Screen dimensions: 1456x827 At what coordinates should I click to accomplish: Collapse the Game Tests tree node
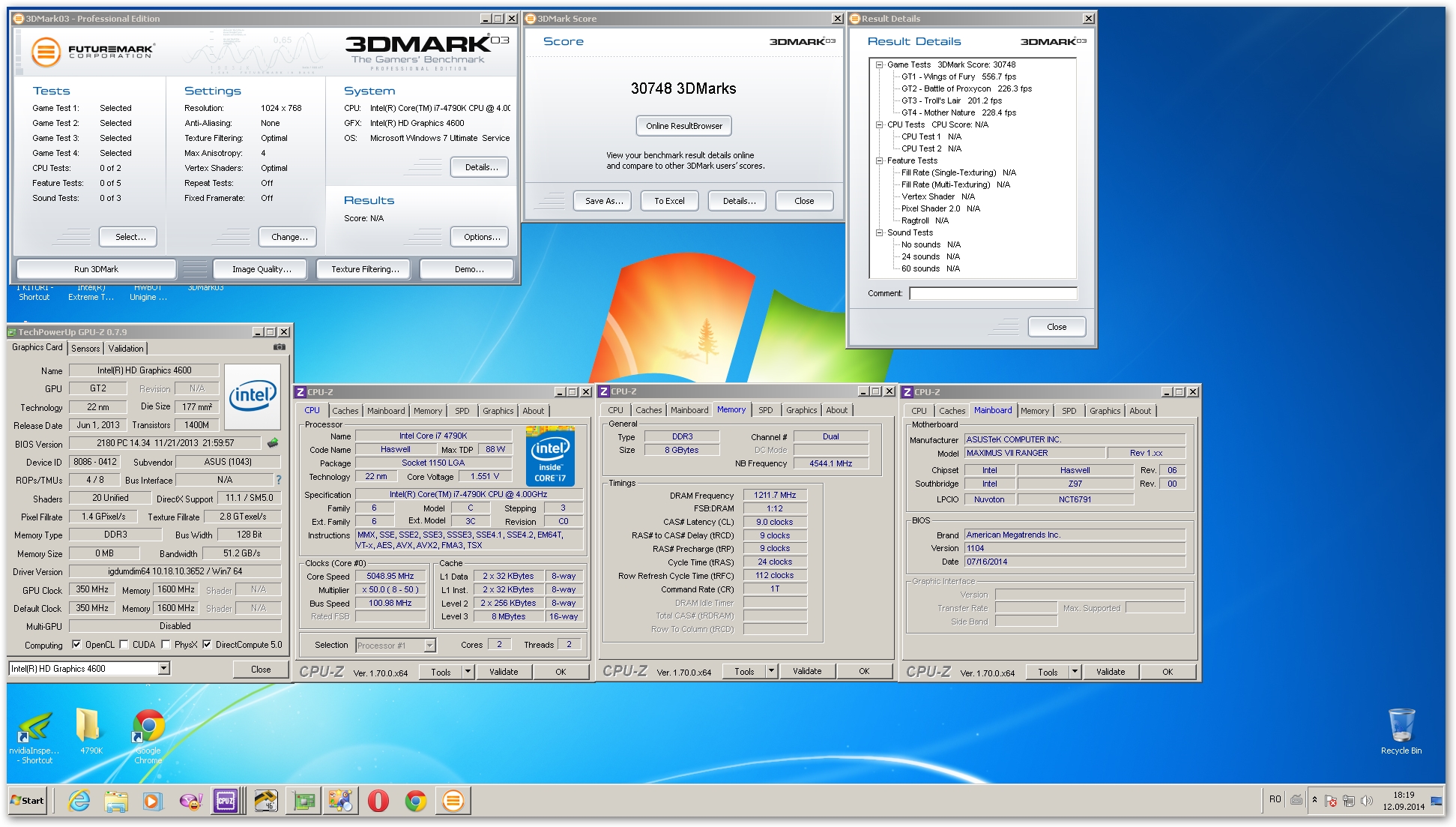click(x=880, y=64)
